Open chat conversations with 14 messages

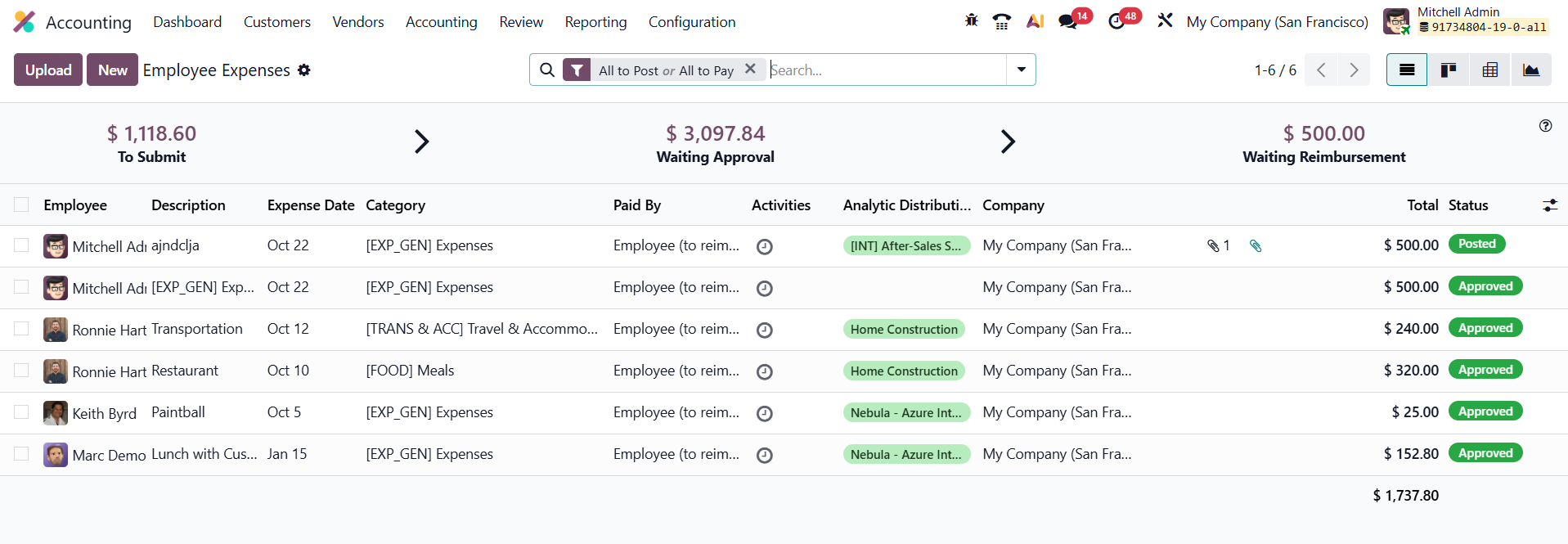[x=1068, y=21]
